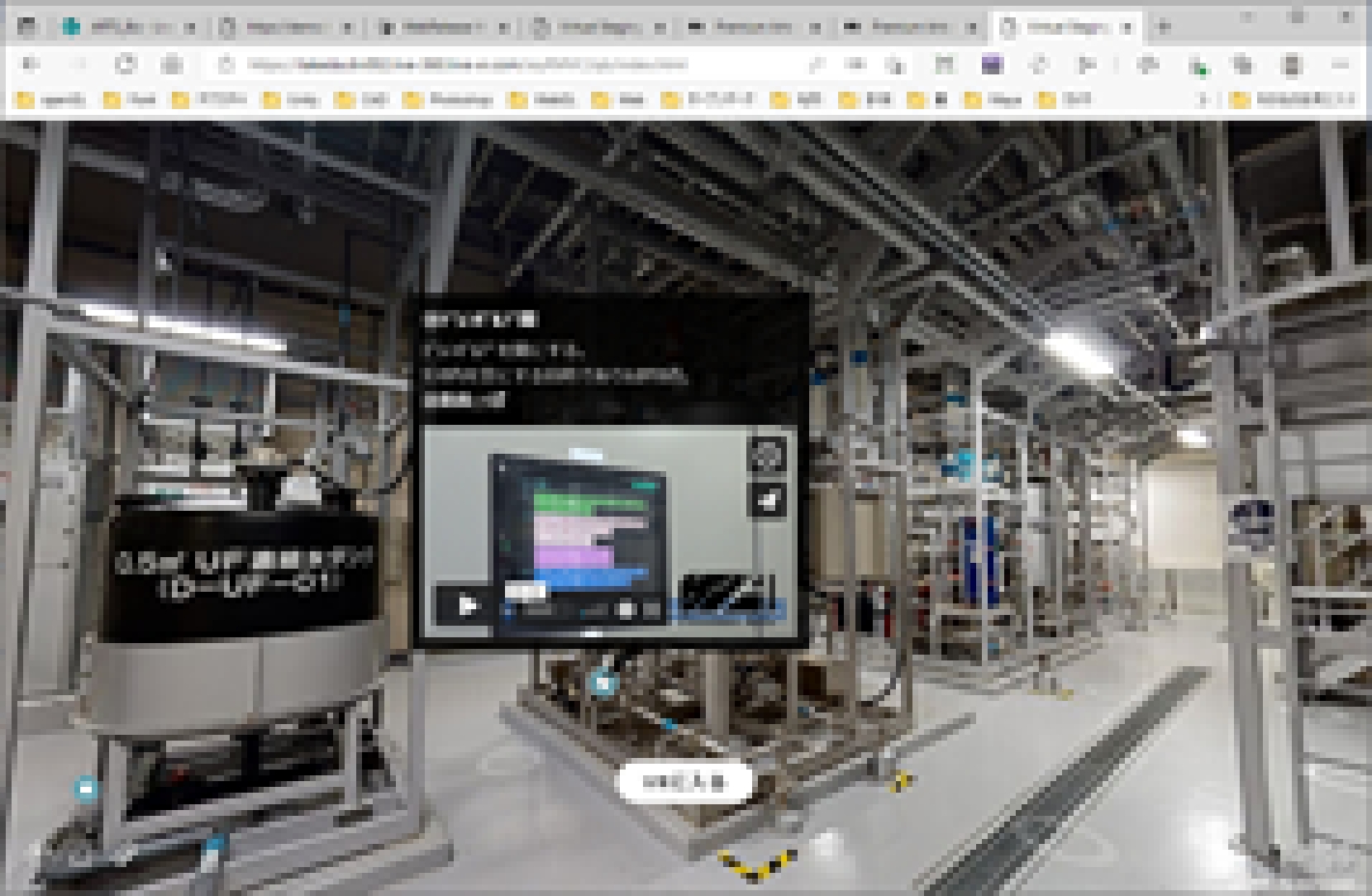Open the WebGL bookmarks folder

click(x=543, y=100)
